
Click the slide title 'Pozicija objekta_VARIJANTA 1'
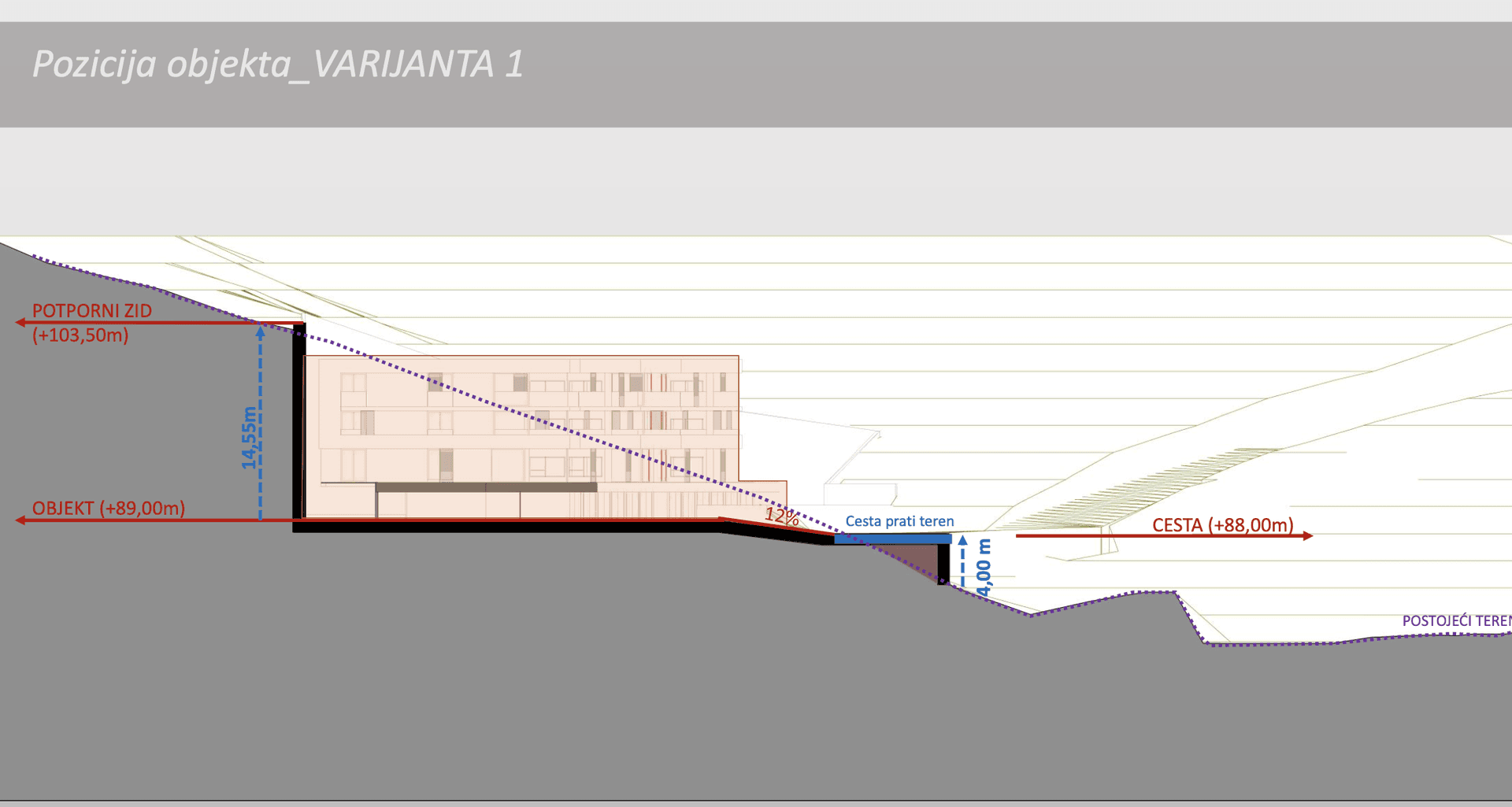tap(278, 65)
